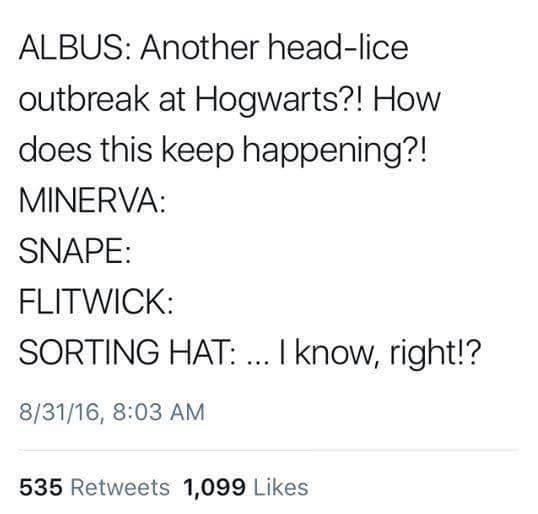
Task: Click the divider line above the retweet count
Action: tap(269, 450)
